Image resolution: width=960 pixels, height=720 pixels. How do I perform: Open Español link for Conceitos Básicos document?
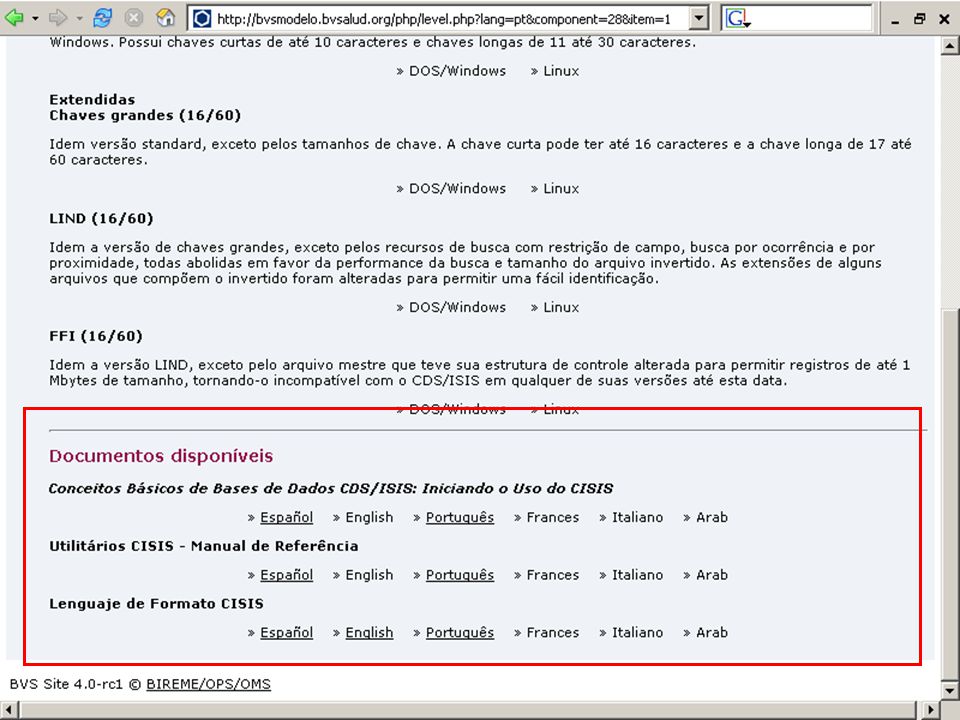[x=287, y=518]
